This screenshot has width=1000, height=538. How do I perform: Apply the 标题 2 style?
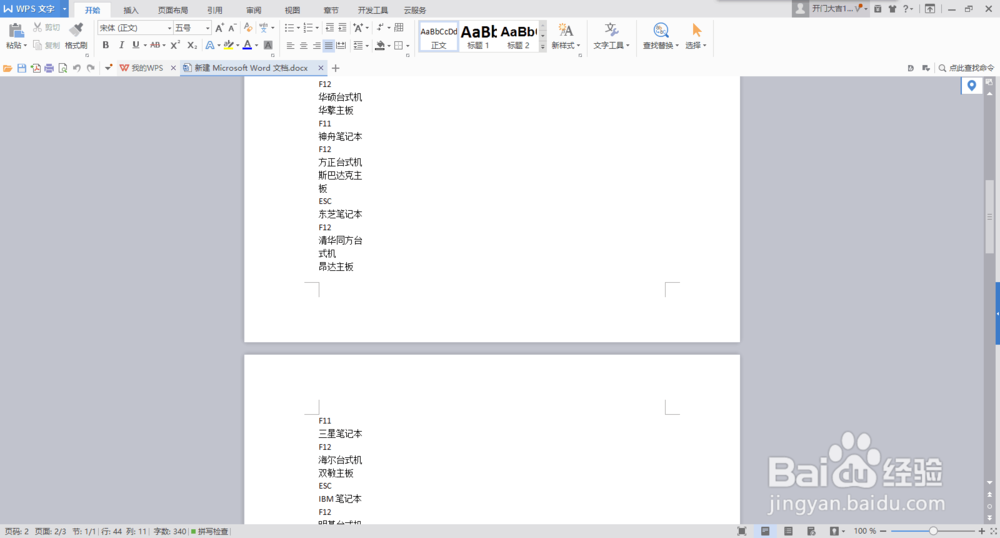point(518,36)
